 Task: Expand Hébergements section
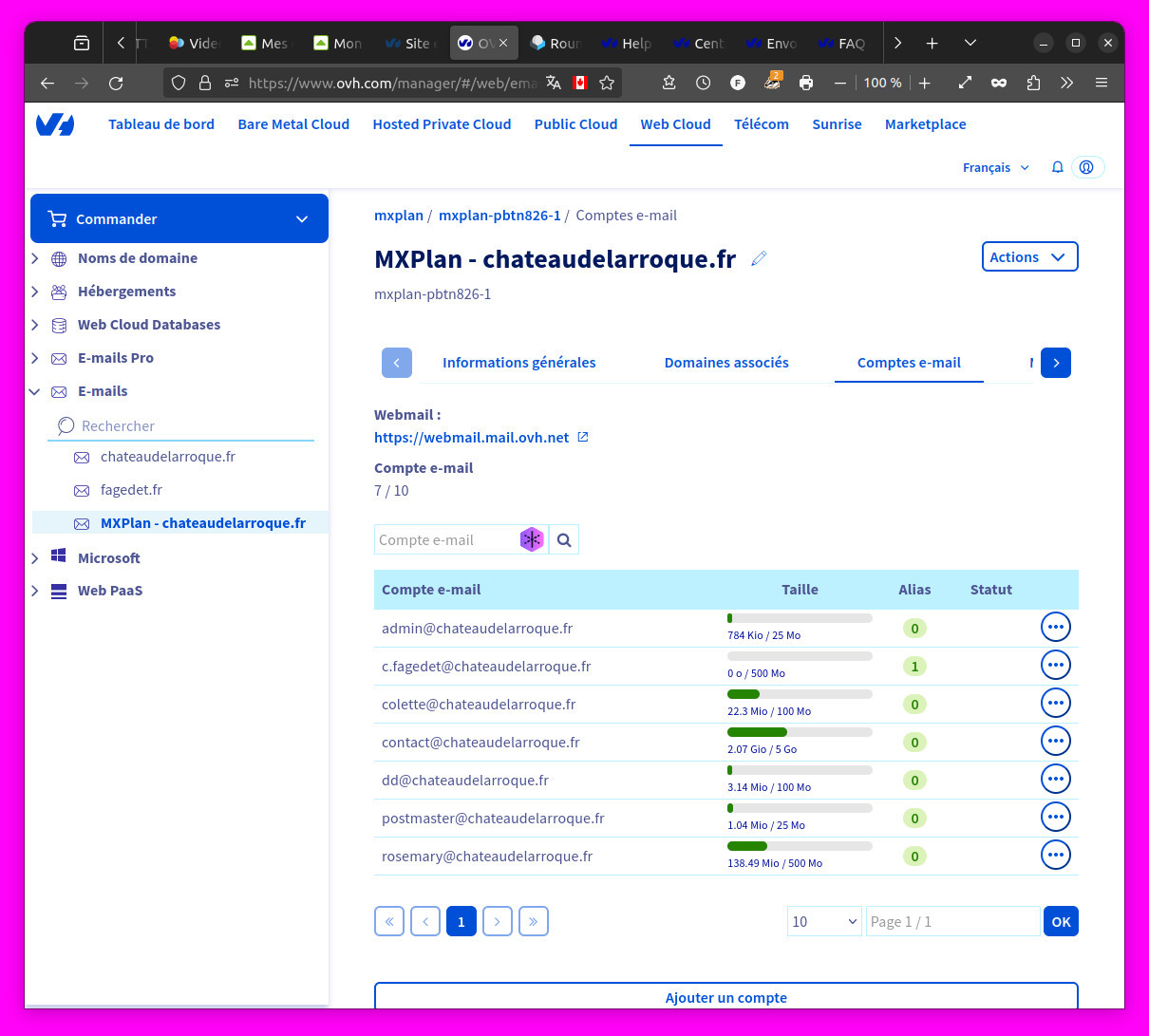35,292
